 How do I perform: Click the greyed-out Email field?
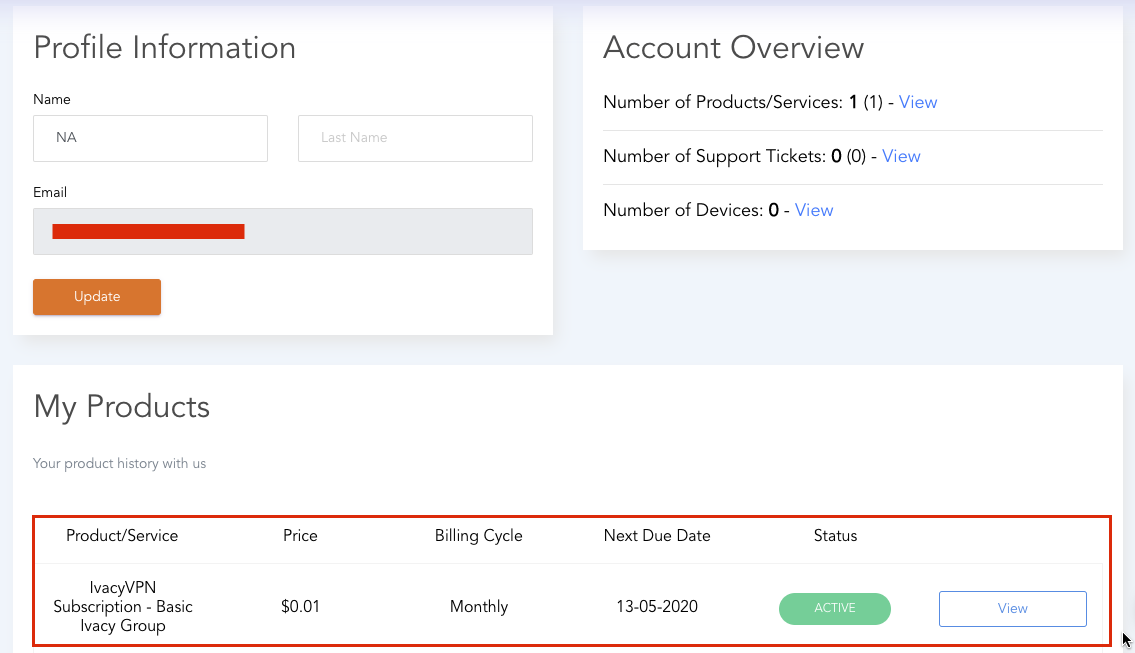pyautogui.click(x=282, y=231)
